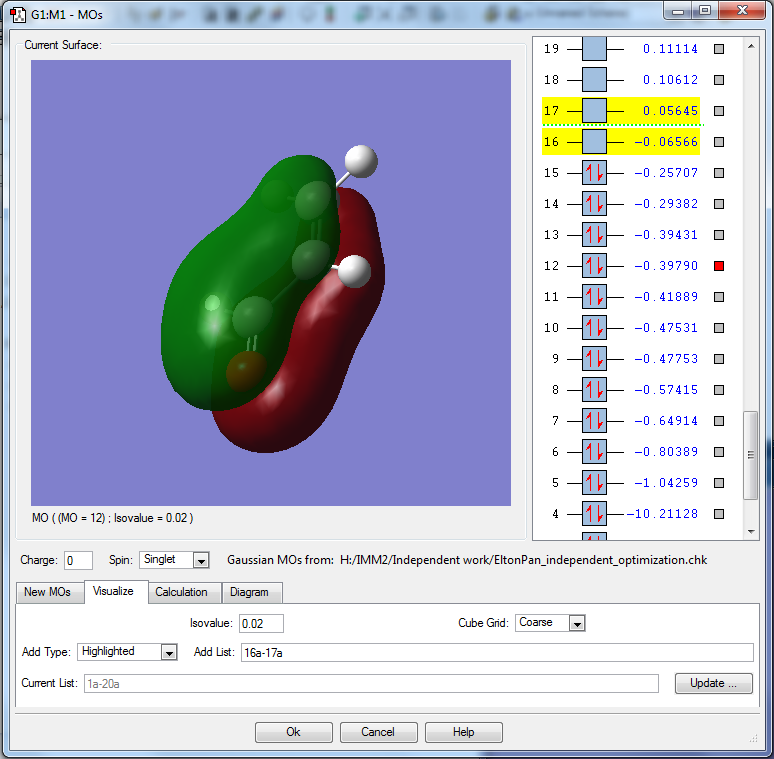
Task: Click orbital 4 electron pair box
Action: click(594, 514)
